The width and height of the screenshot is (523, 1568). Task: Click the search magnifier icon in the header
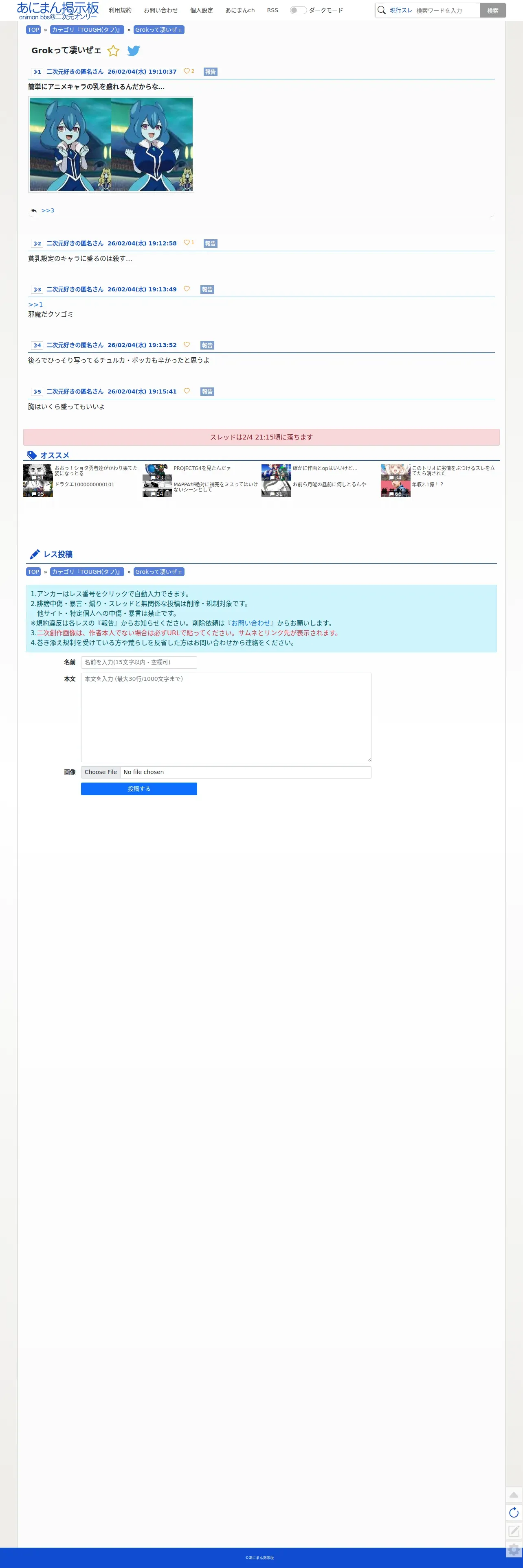382,10
